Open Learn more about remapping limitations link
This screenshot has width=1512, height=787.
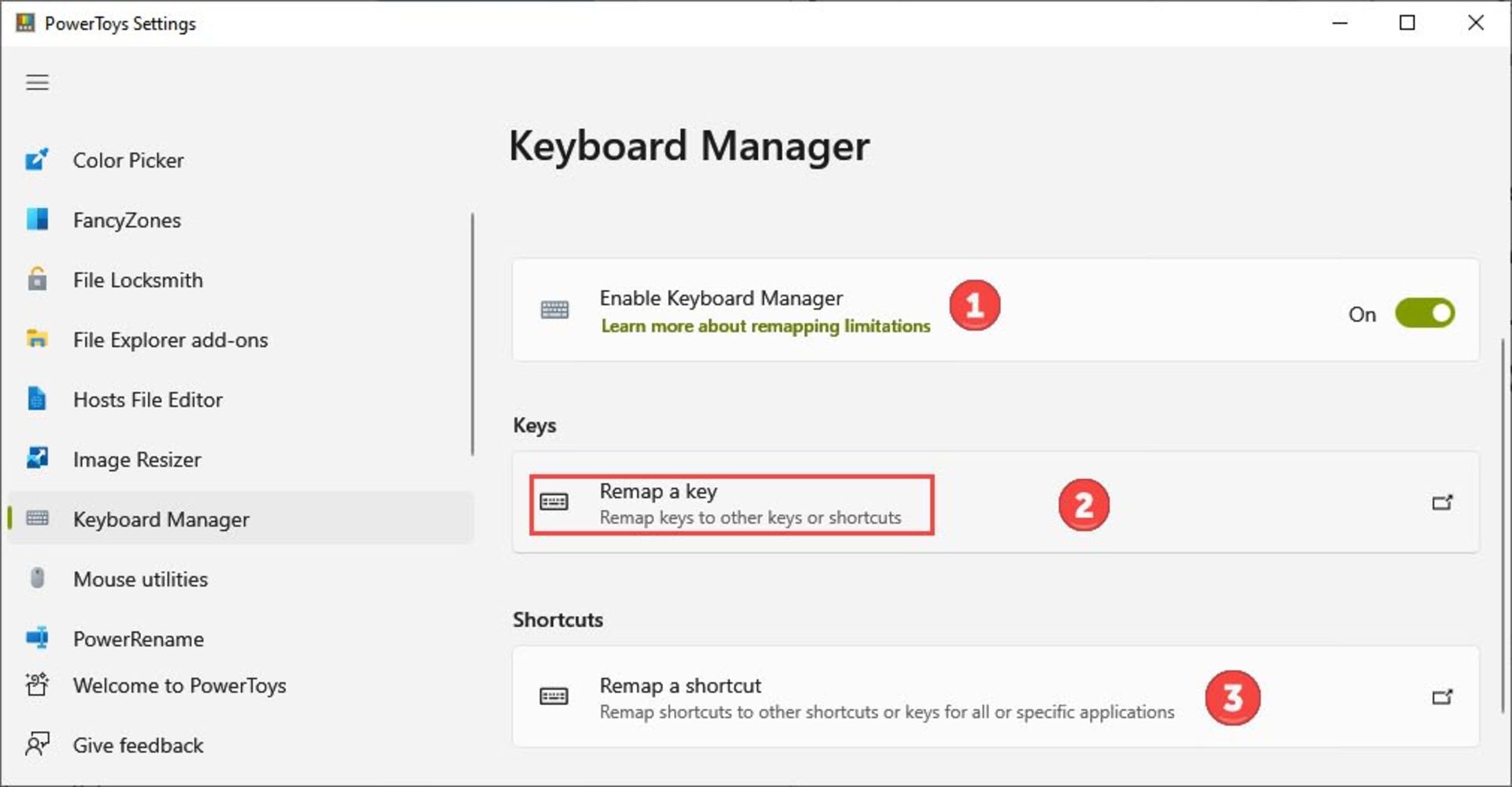tap(765, 326)
